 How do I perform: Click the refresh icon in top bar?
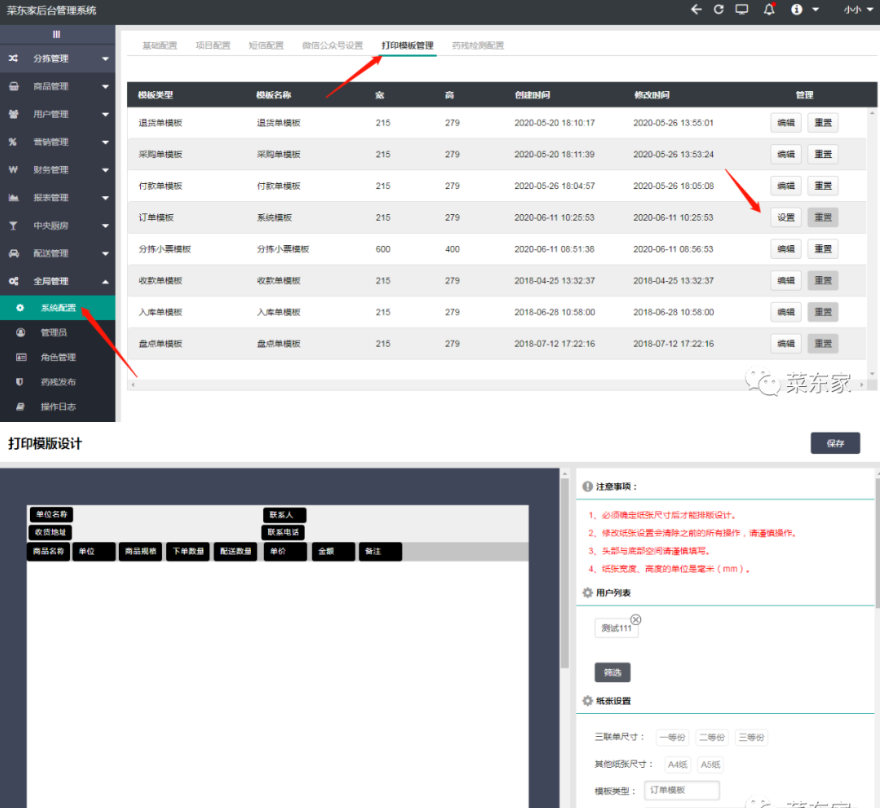coord(718,9)
